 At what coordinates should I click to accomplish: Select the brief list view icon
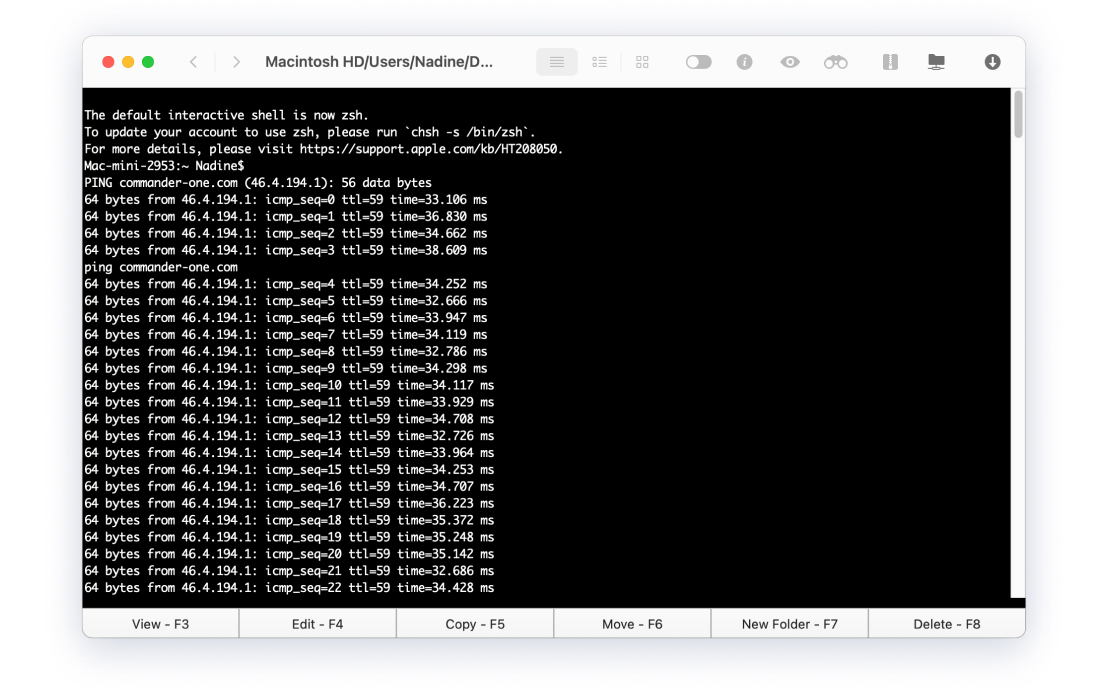pyautogui.click(x=599, y=61)
